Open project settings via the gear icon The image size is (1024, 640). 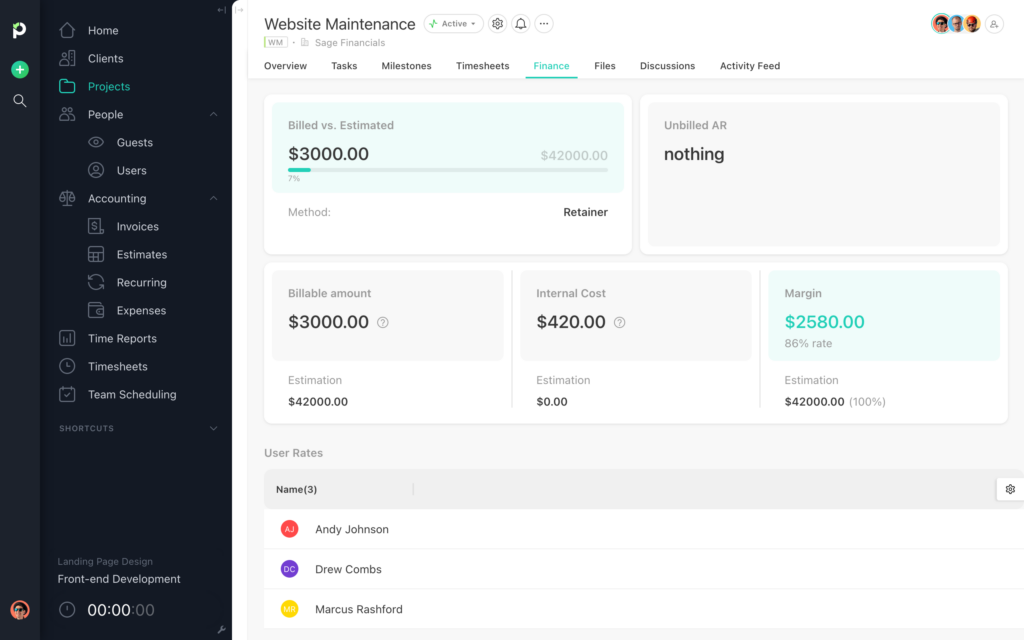click(497, 23)
